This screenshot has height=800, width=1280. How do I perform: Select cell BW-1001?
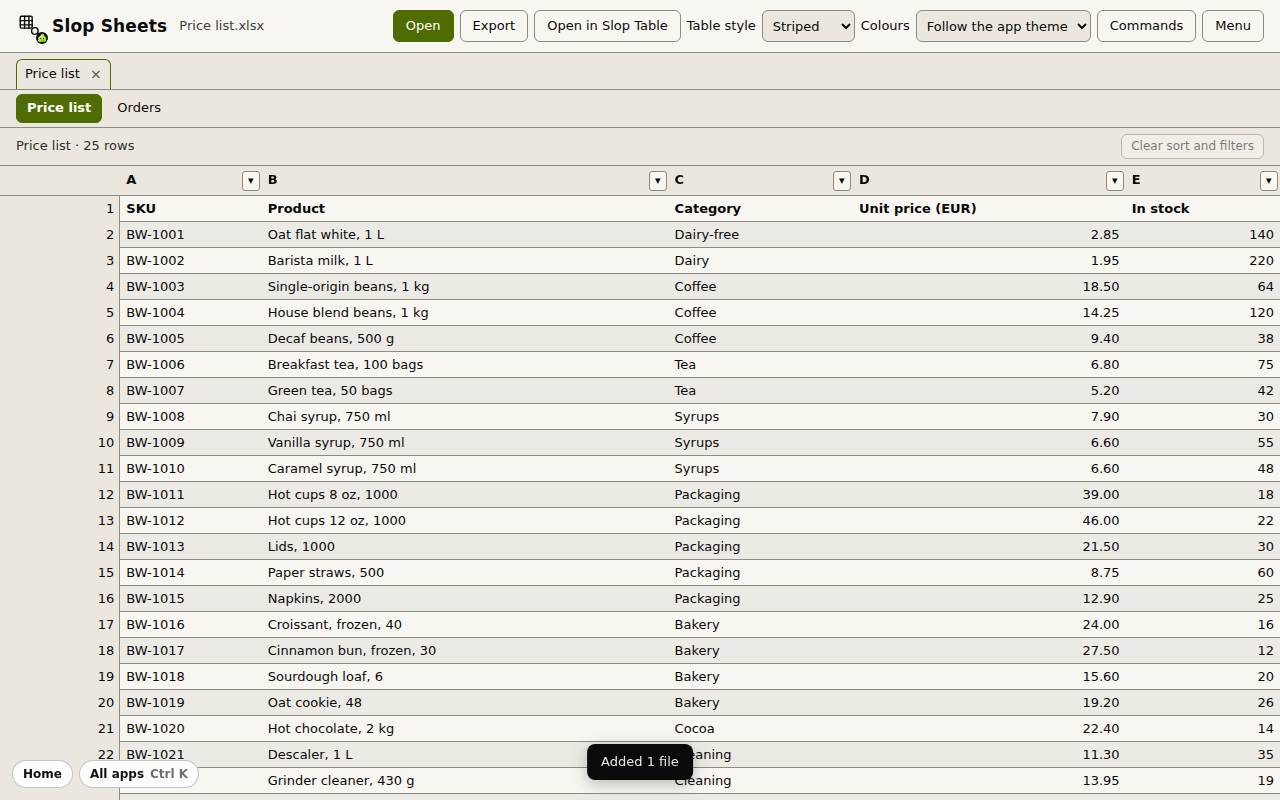point(191,235)
